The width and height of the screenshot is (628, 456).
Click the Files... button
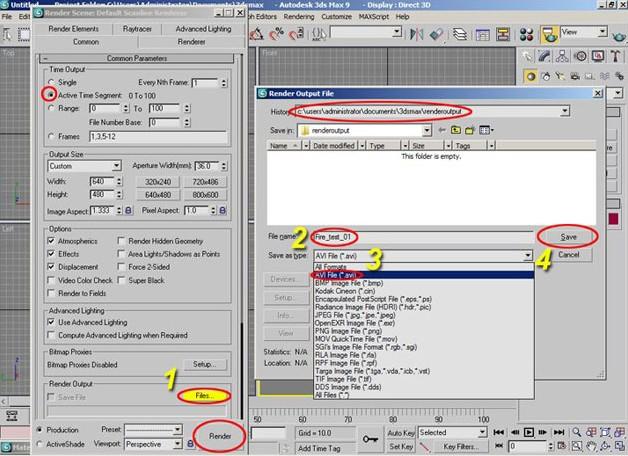click(x=204, y=396)
